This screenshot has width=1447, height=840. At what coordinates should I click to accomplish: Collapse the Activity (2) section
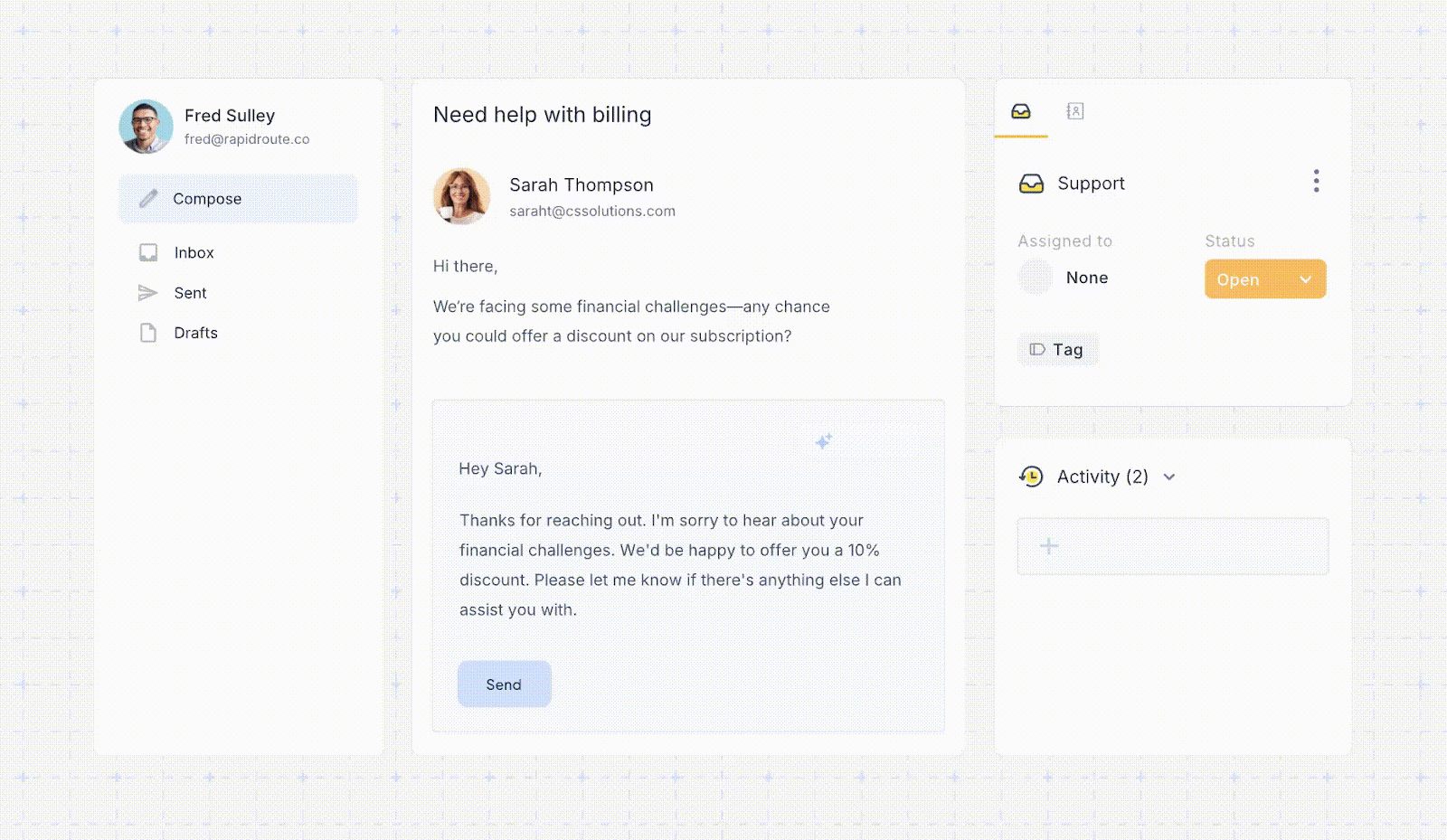1169,477
